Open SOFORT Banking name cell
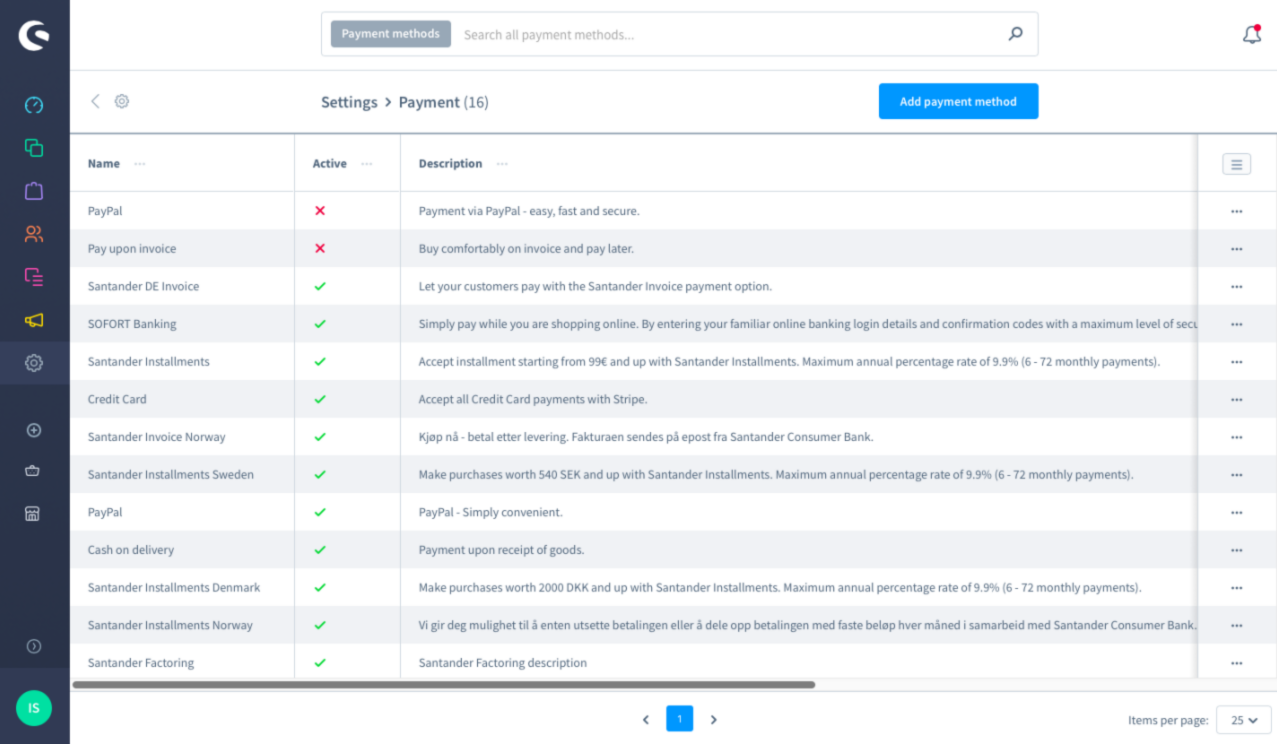 132,324
